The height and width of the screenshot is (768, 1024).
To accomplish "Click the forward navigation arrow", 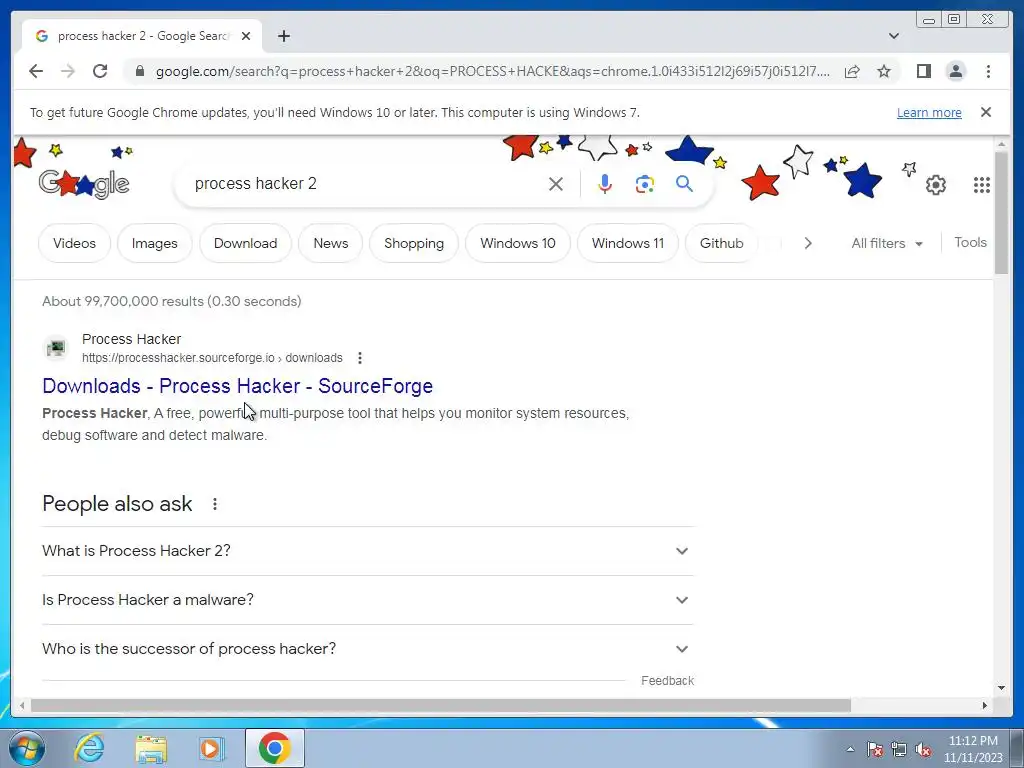I will click(68, 71).
